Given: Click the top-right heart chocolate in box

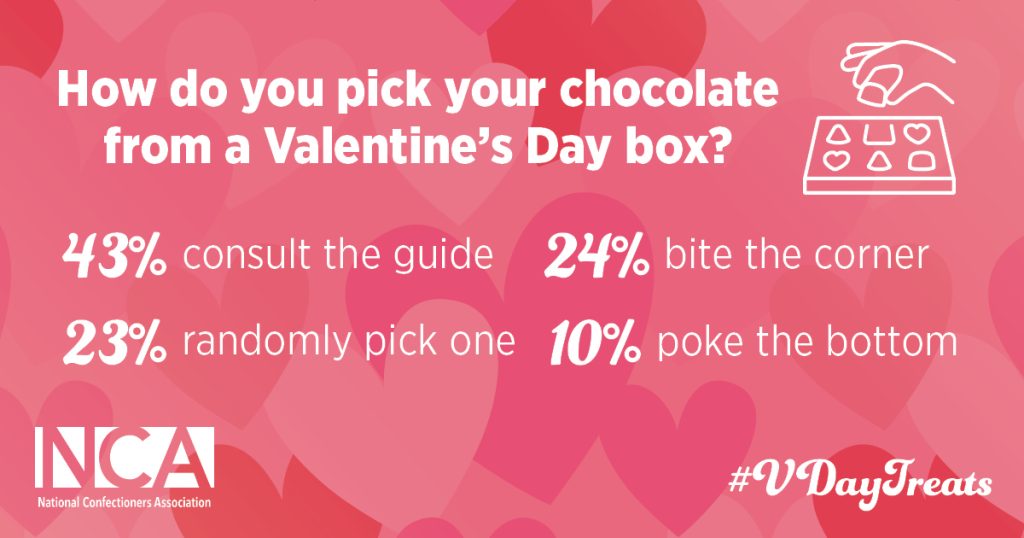Looking at the screenshot, I should pos(916,134).
